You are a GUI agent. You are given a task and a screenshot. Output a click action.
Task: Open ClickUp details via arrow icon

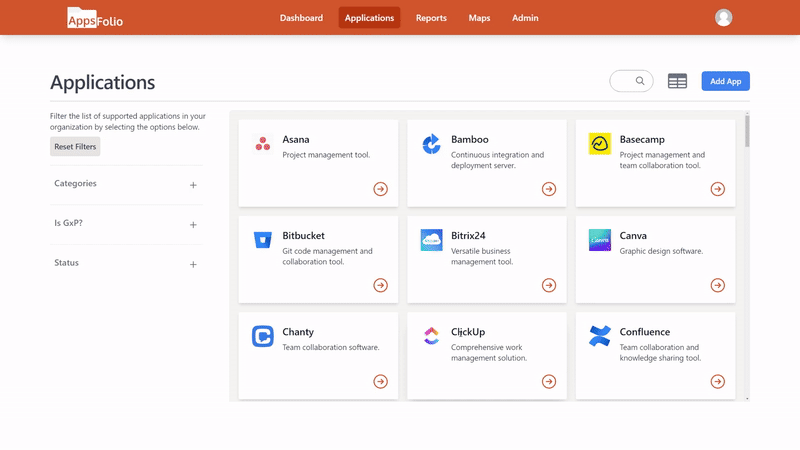(x=549, y=381)
